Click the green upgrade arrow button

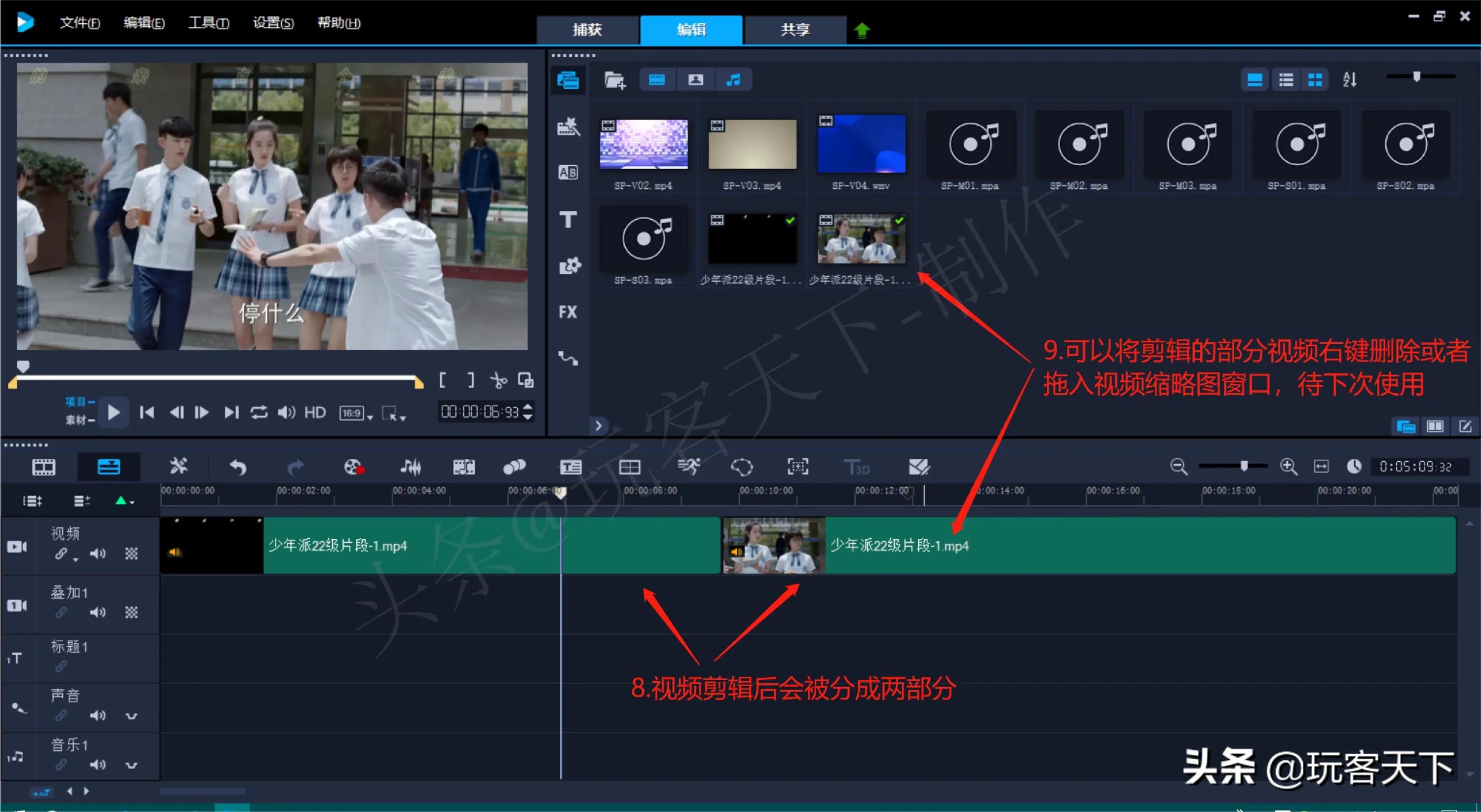coord(862,29)
